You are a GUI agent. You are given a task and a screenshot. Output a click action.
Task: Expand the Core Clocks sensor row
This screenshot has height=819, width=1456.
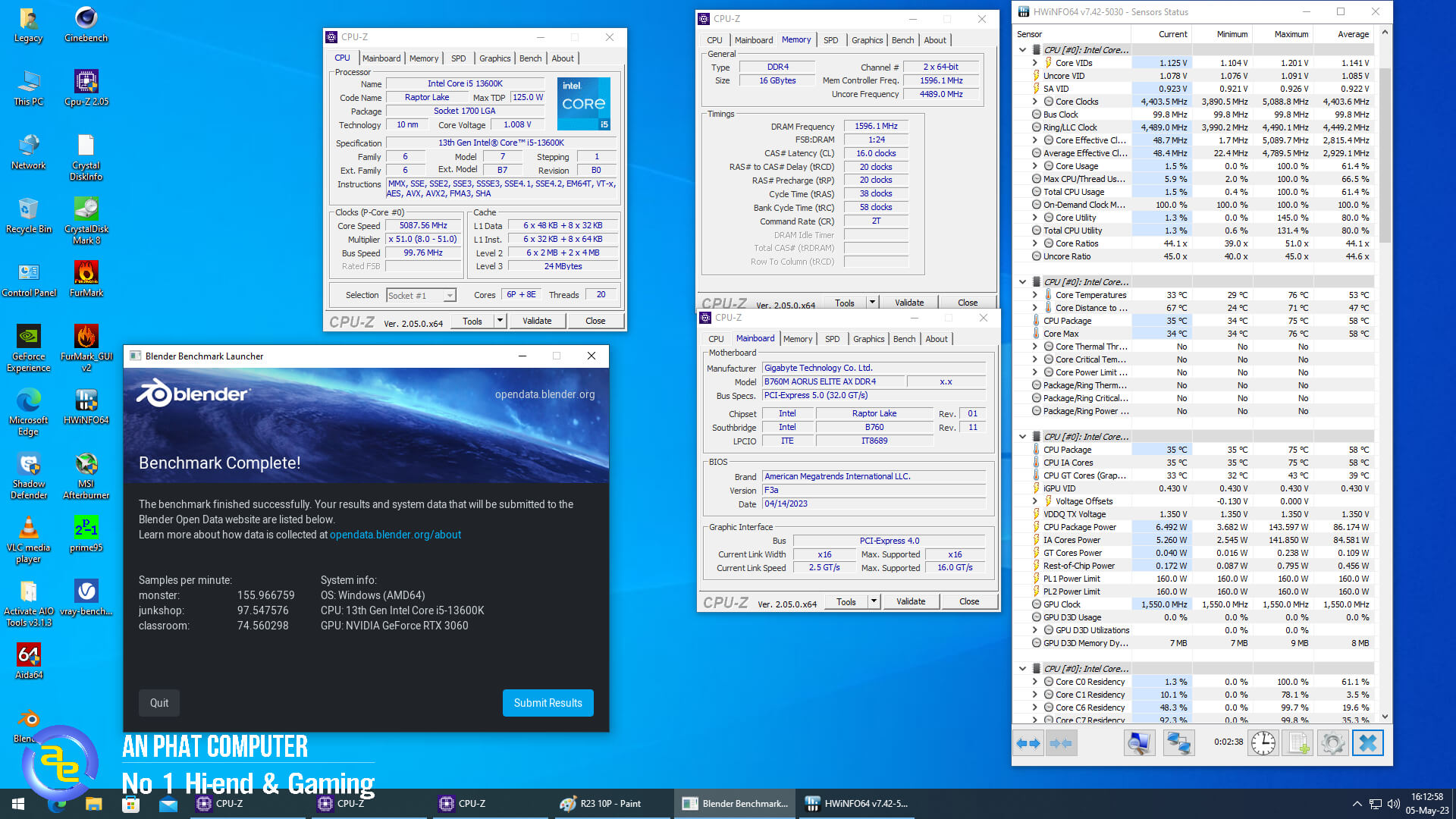click(1034, 101)
